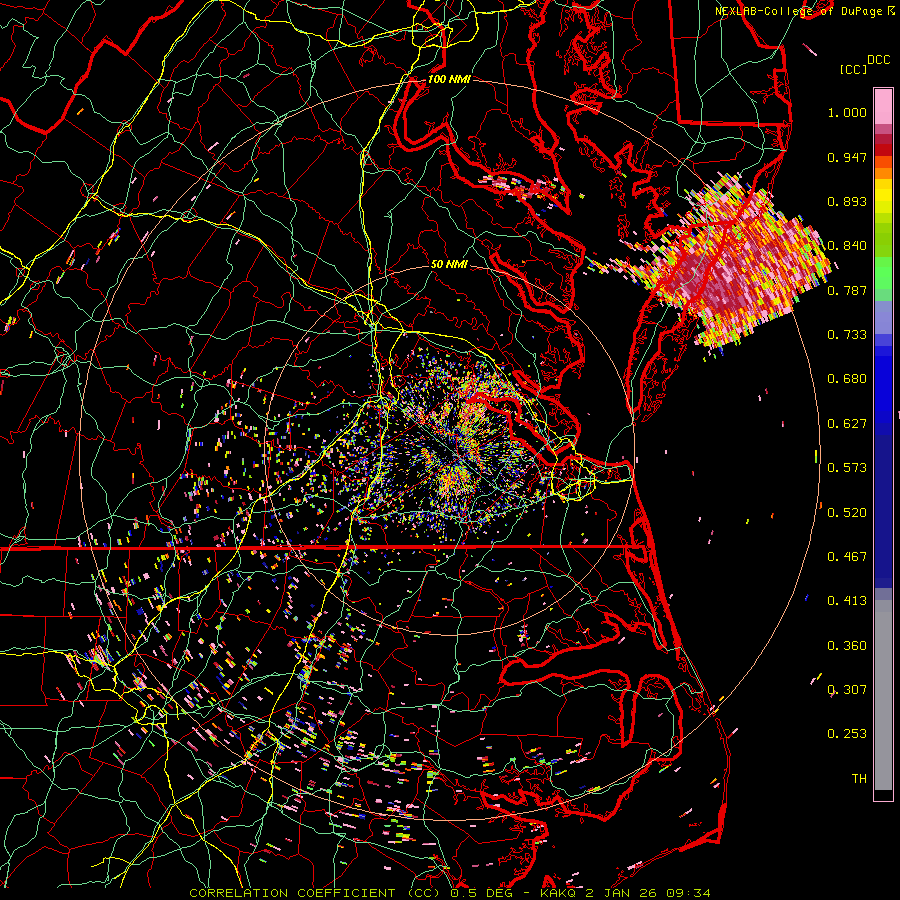Click the 0.467 legend value
Screen dimensions: 900x900
click(x=847, y=557)
